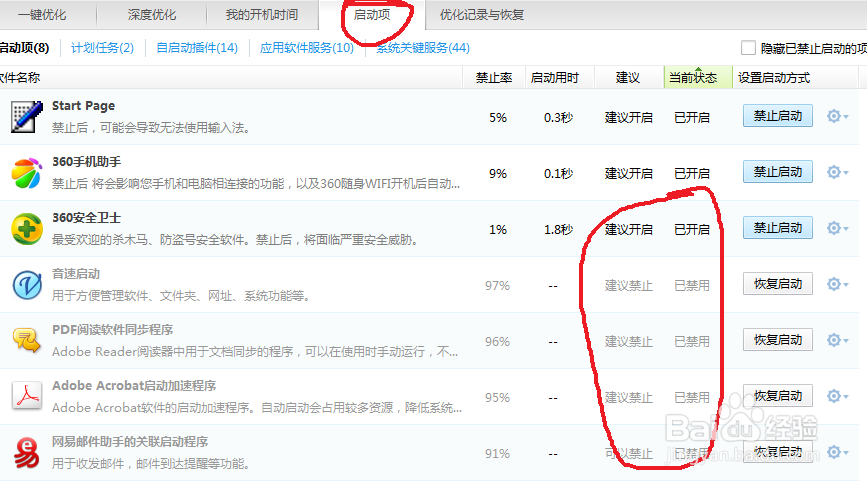
Task: Restore startup for Adobe Acrobat启动加速程序
Action: coord(777,396)
